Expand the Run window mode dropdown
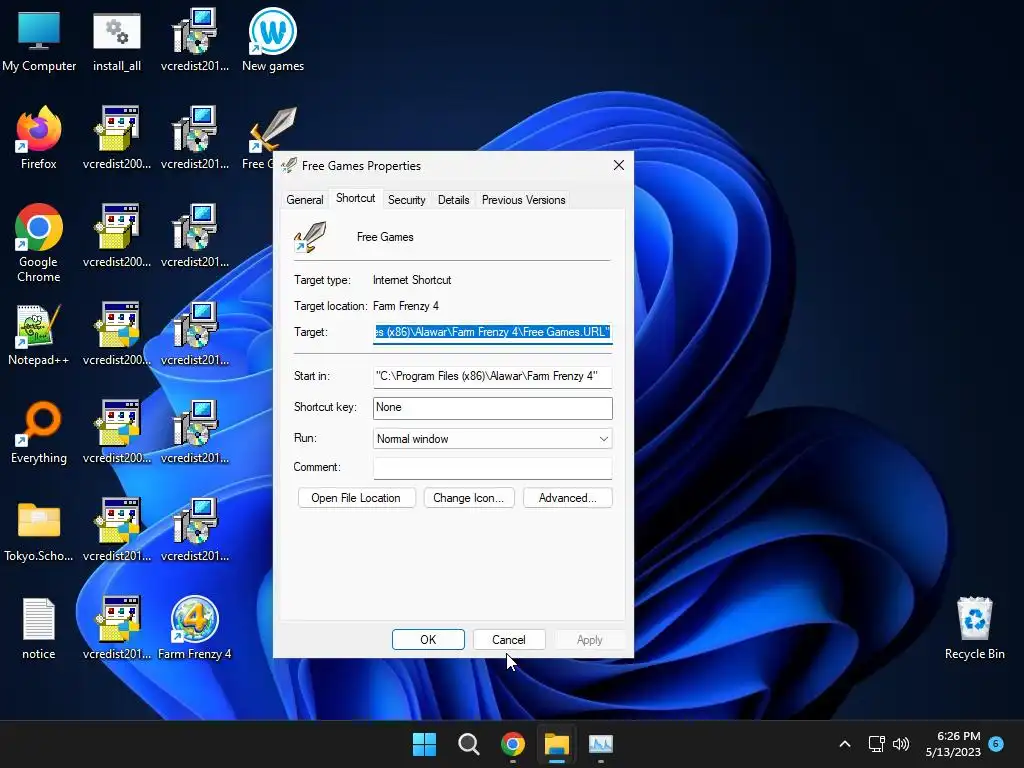The image size is (1024, 768). tap(492, 439)
